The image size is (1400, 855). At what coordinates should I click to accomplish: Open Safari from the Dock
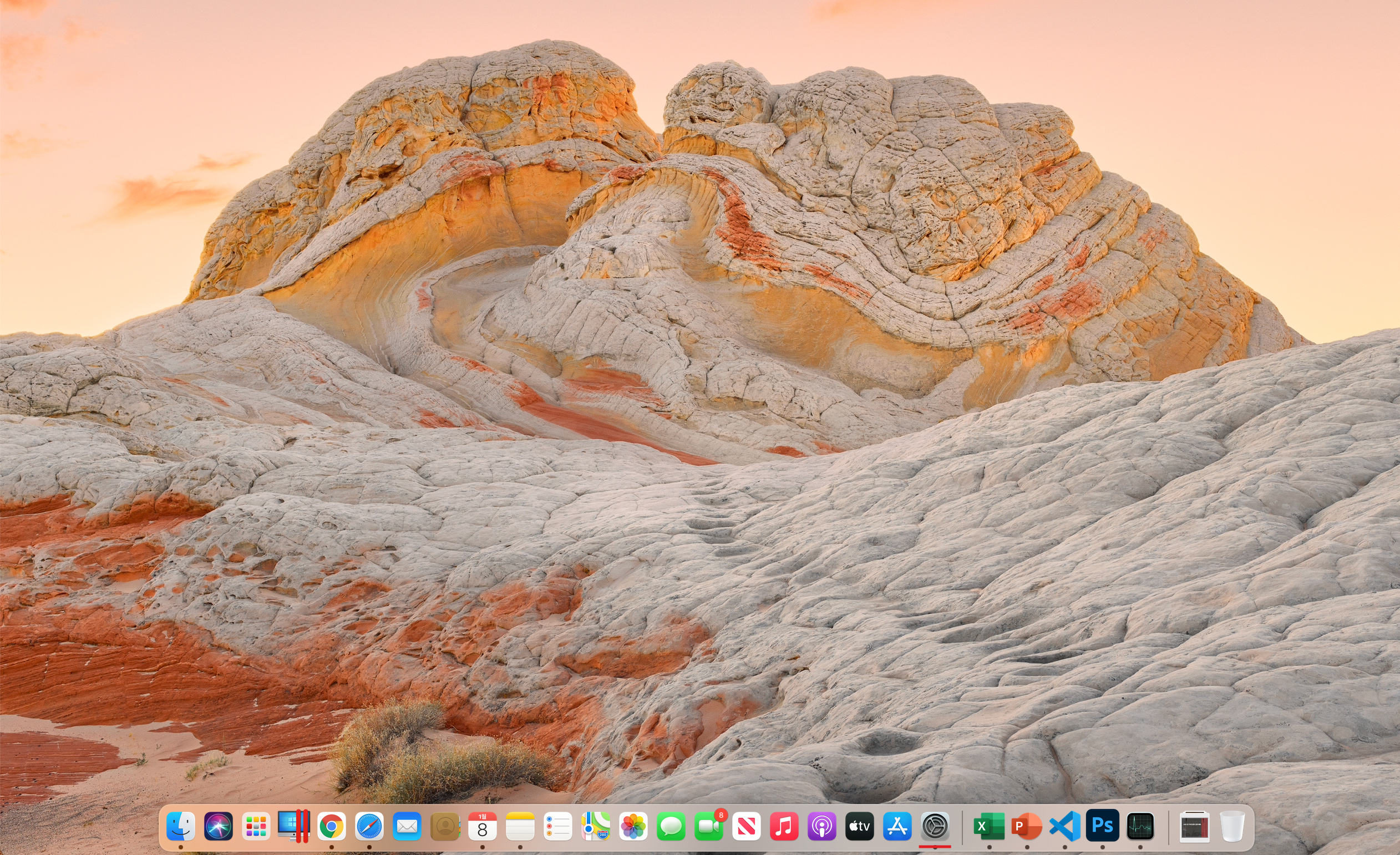pyautogui.click(x=369, y=826)
